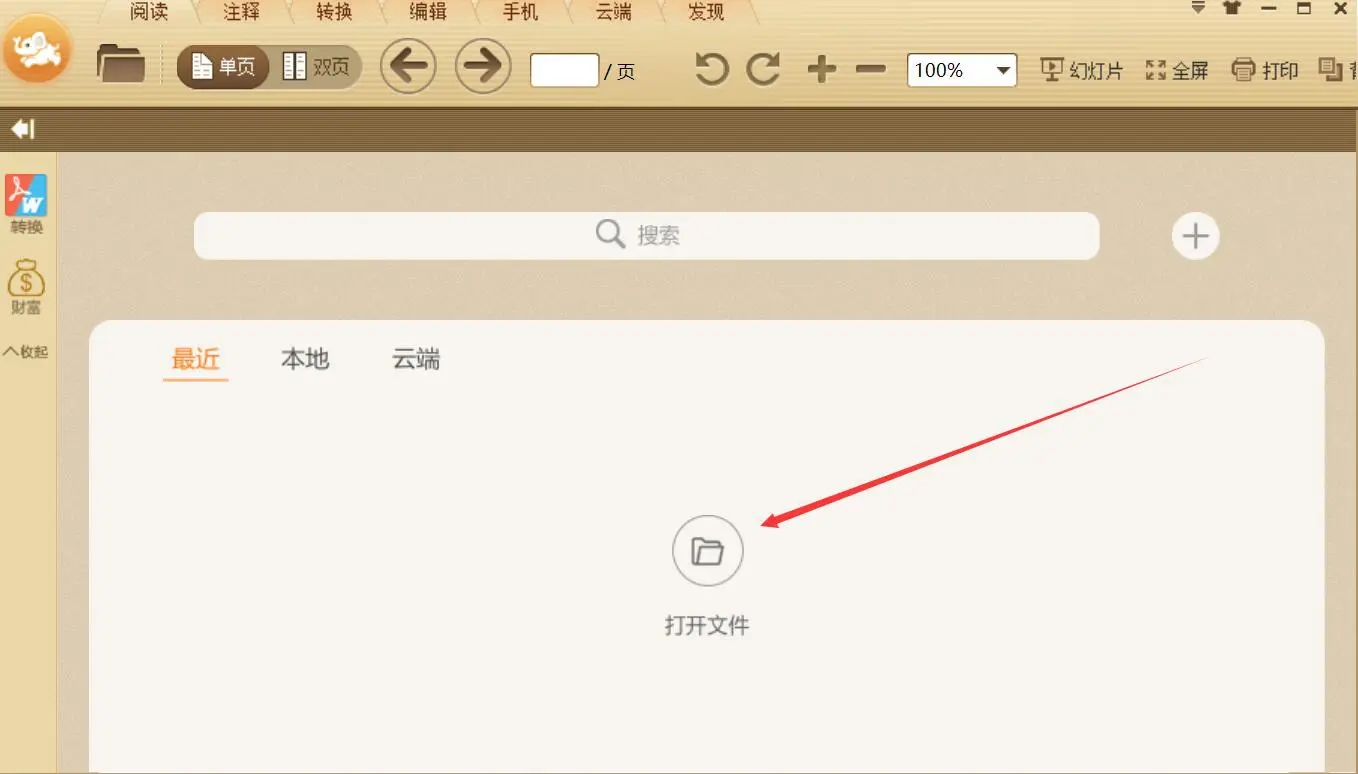Screen dimensions: 1358x774
Task: Click the 搜索 search field
Action: tap(647, 235)
